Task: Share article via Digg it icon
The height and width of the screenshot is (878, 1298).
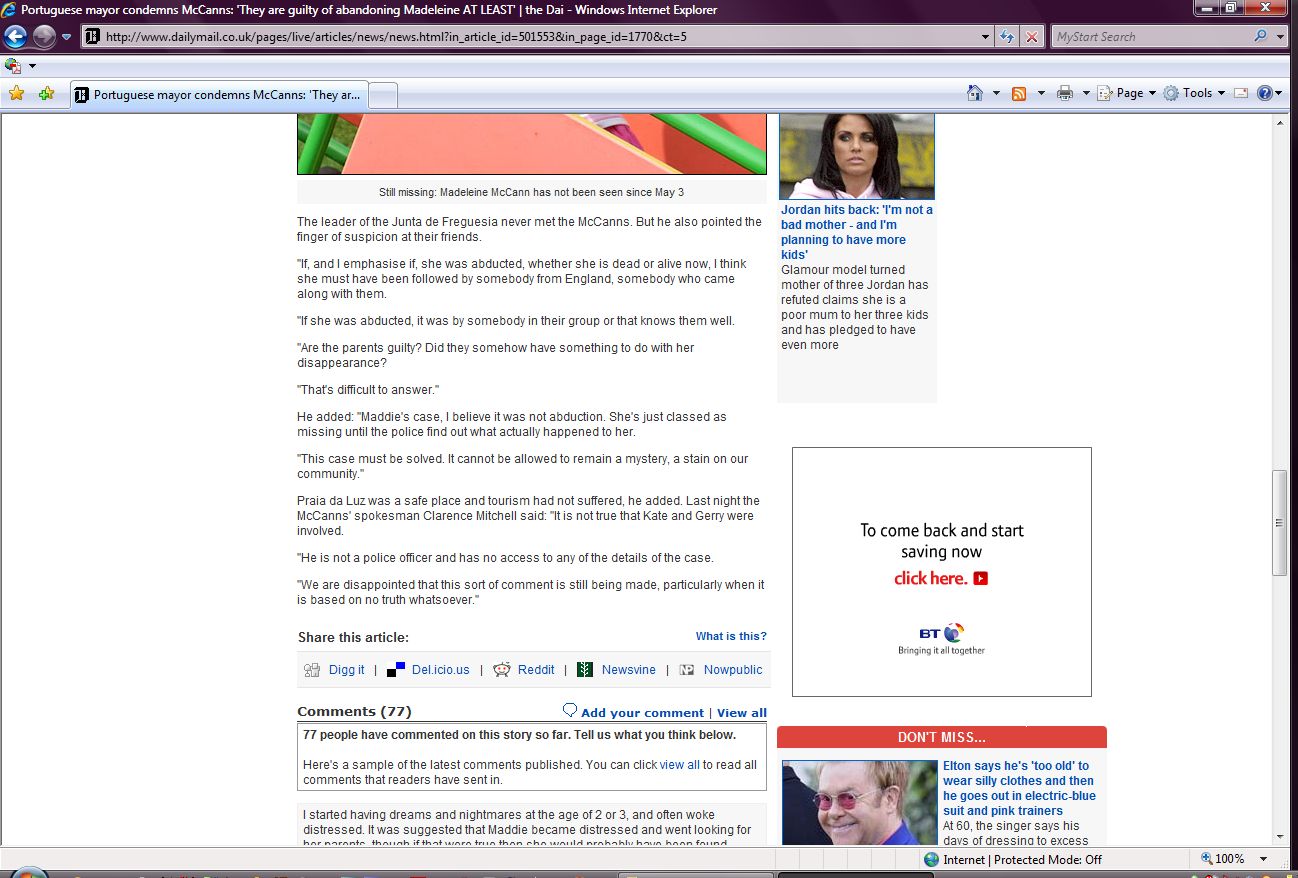Action: pos(312,670)
